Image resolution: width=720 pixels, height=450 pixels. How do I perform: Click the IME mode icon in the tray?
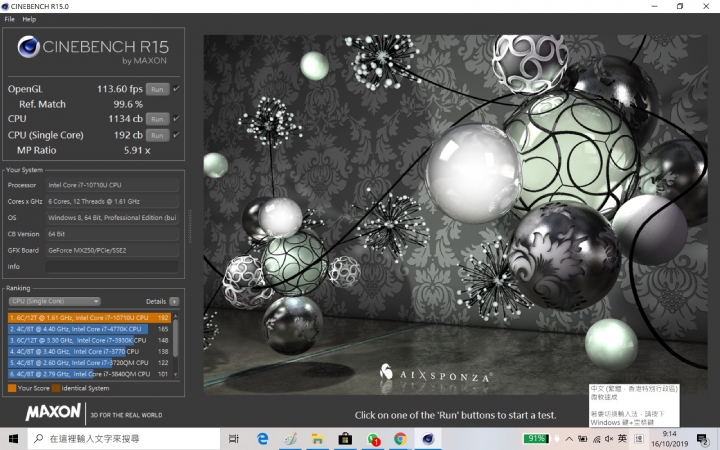tap(639, 439)
